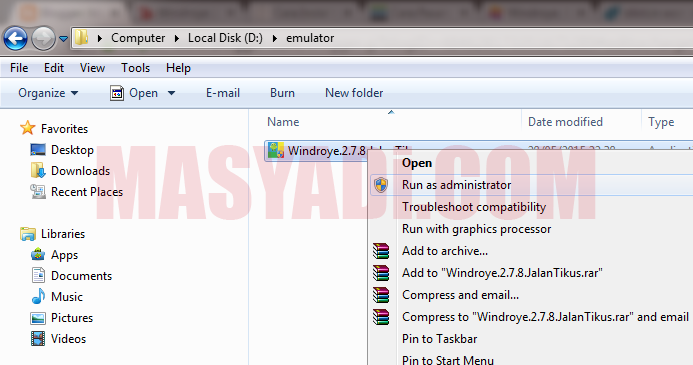Viewport: 693px width, 365px height.
Task: Open the Pictures library
Action: pyautogui.click(x=72, y=318)
